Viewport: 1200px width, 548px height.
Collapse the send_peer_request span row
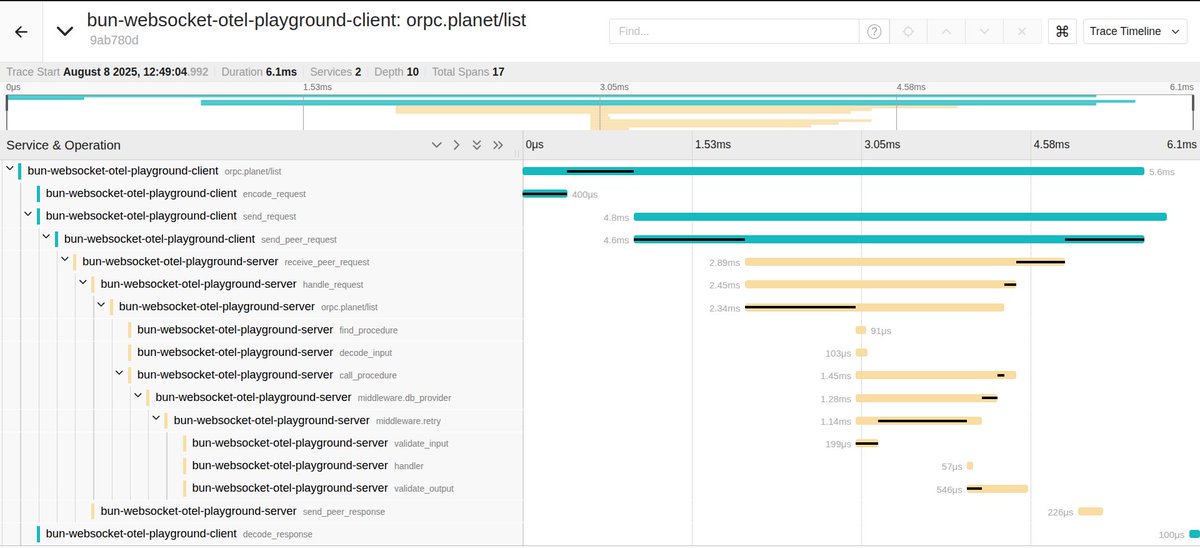(46, 238)
